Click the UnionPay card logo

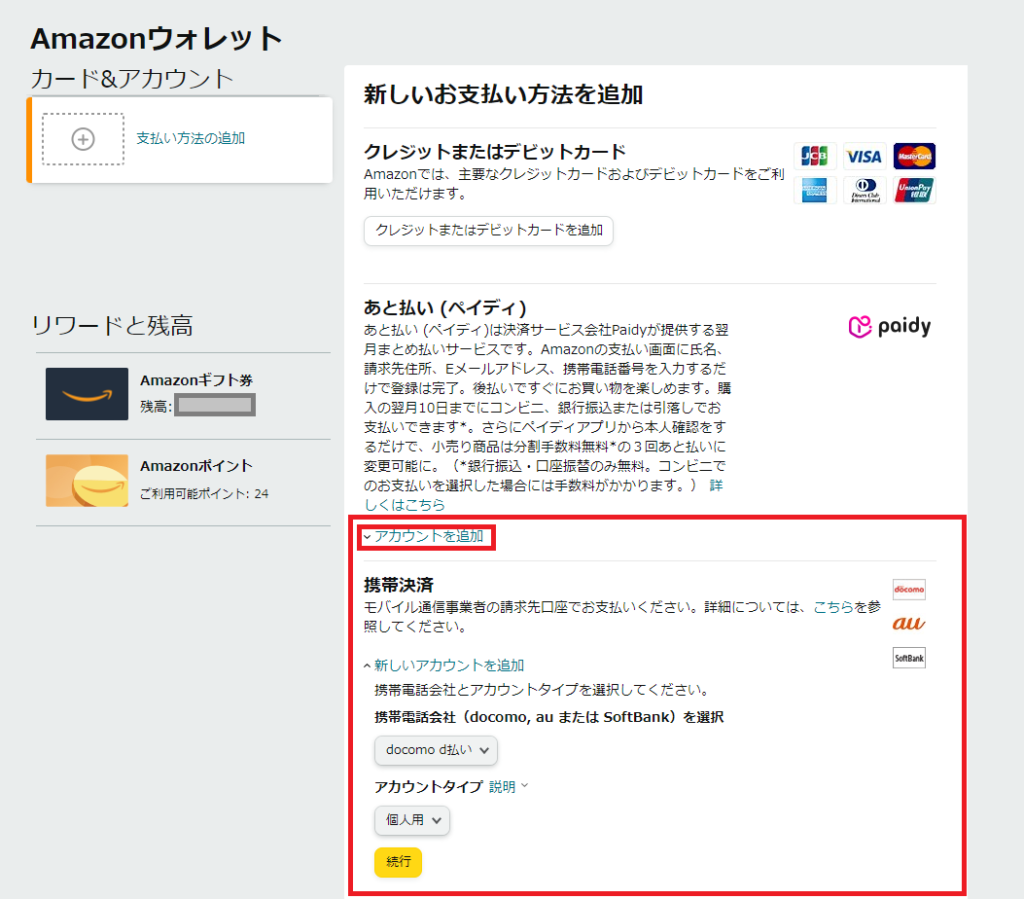[914, 190]
